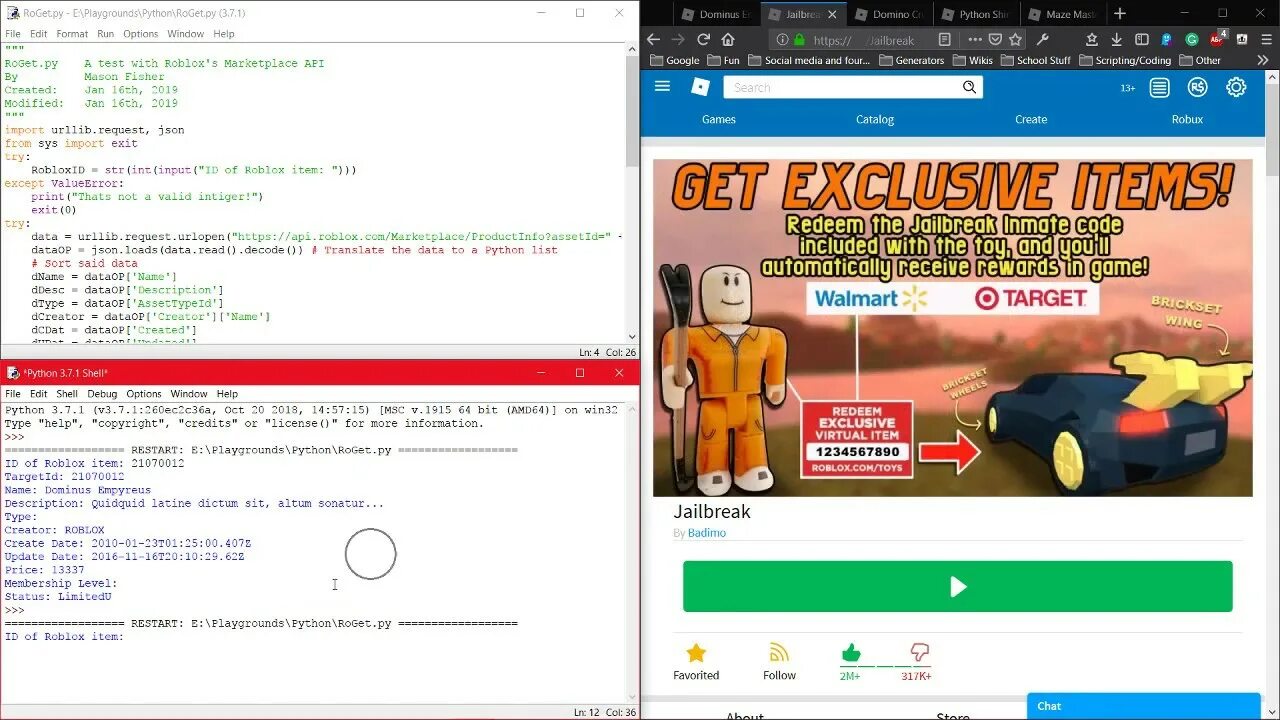Open Other bookmarks folder
This screenshot has height=720, width=1280.
point(1200,60)
